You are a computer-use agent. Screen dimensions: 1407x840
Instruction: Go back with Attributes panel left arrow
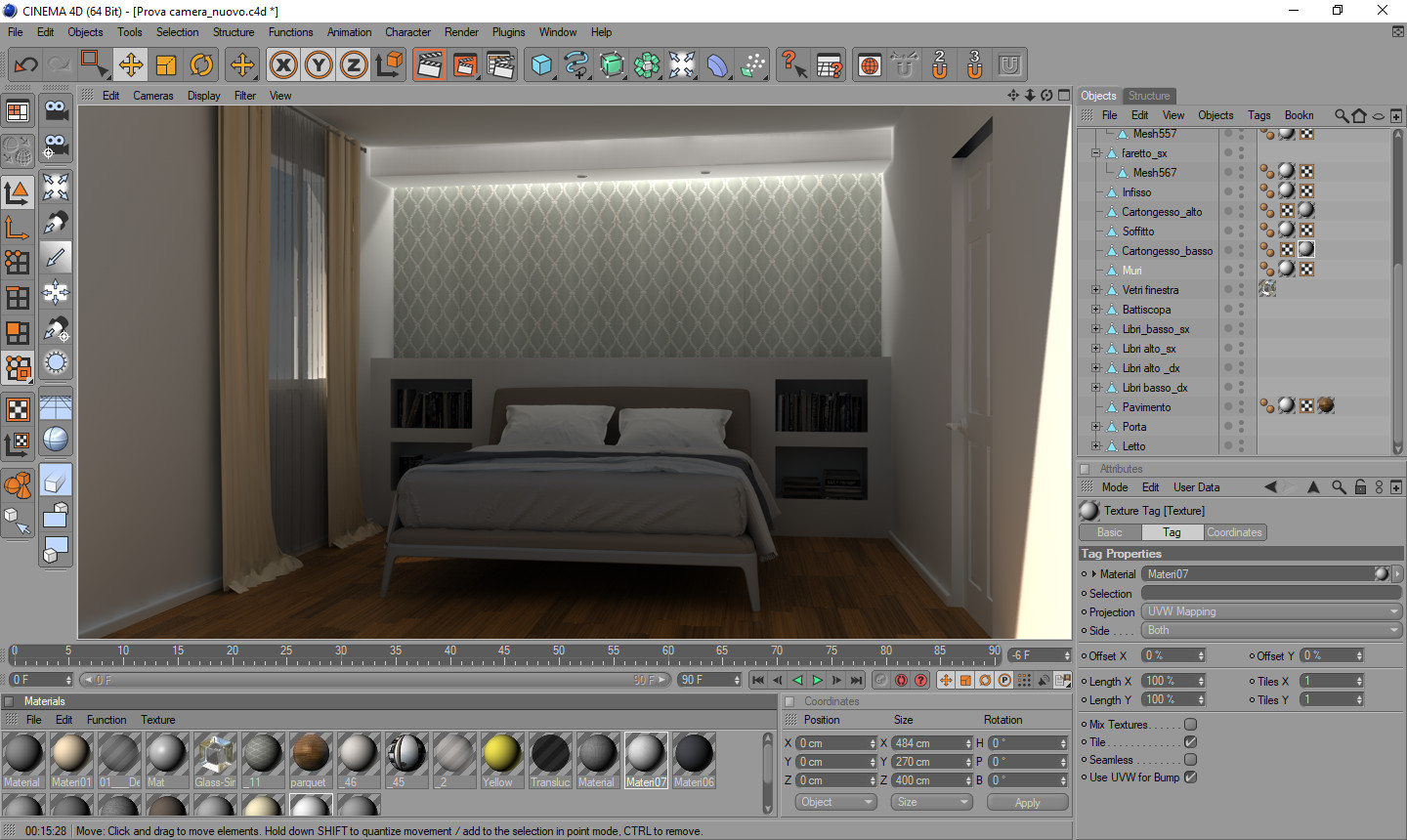(x=1270, y=487)
